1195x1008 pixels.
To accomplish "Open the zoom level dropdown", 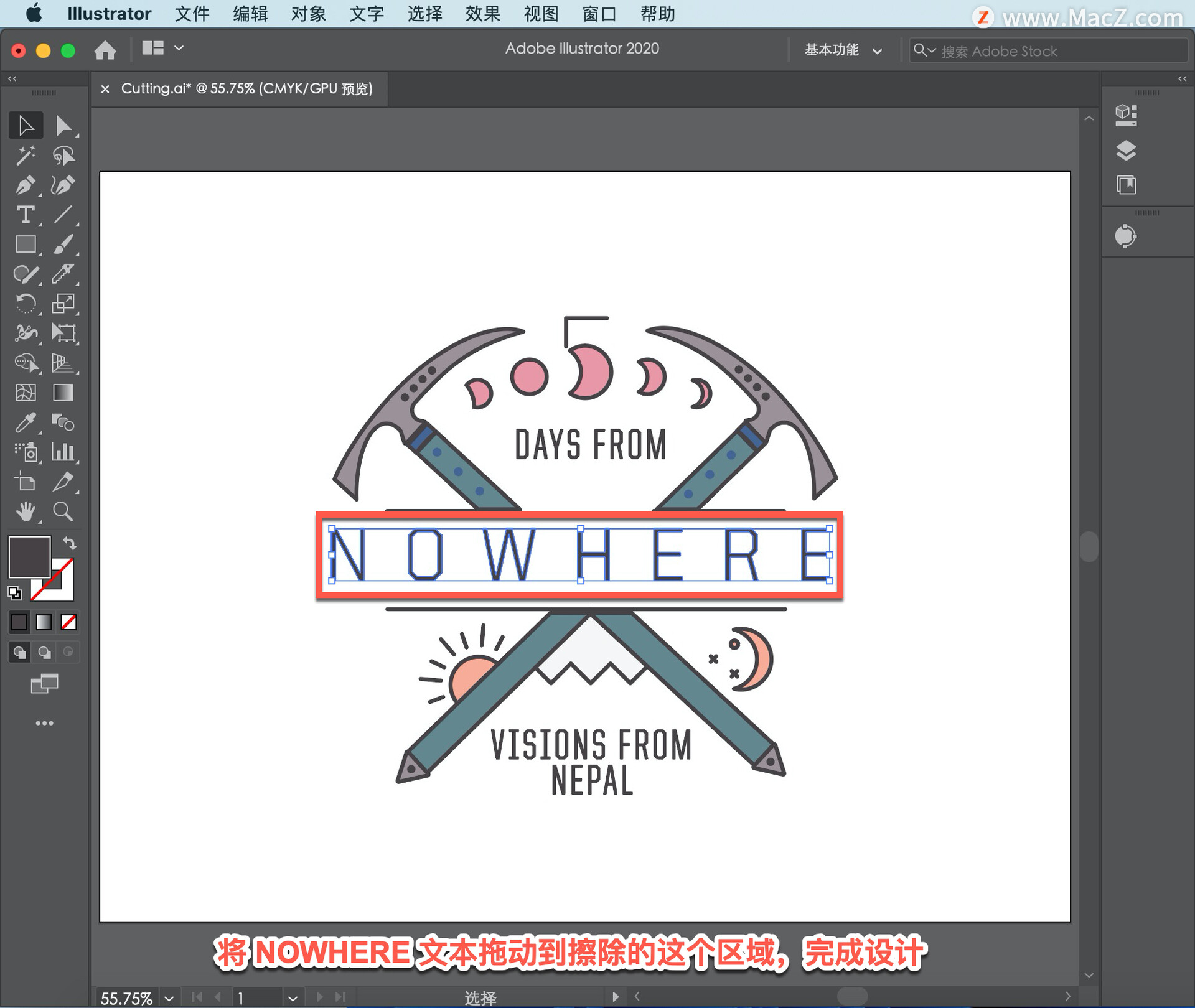I will tap(169, 998).
